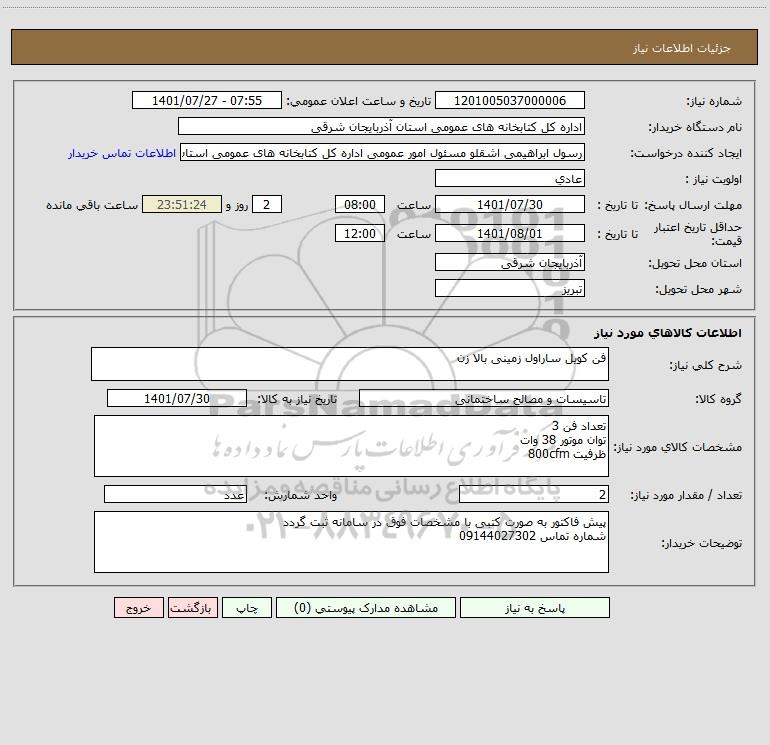Click the remaining days field showing 2

coord(267,205)
